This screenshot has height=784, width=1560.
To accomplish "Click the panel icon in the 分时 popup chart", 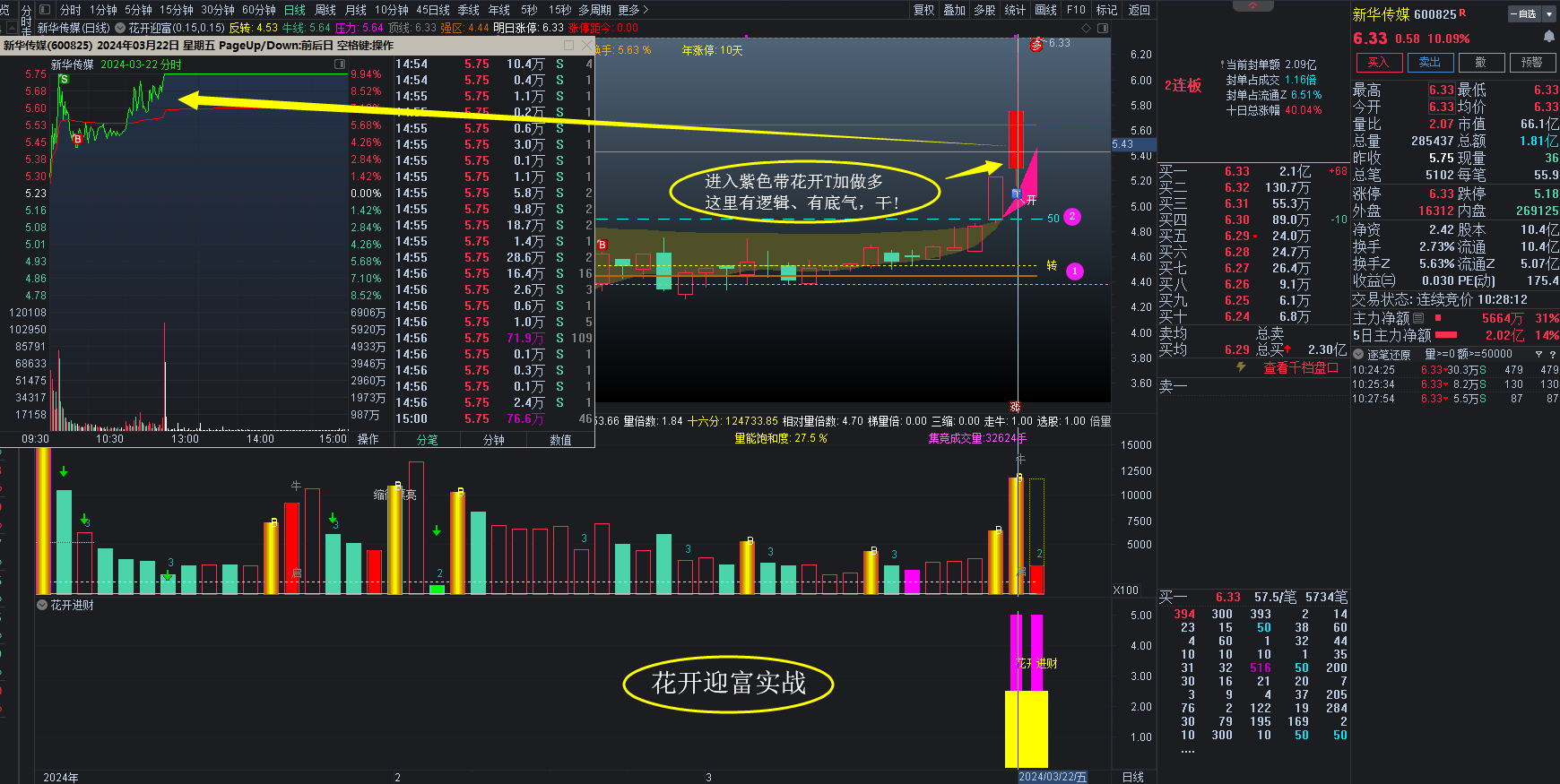I will coord(340,65).
